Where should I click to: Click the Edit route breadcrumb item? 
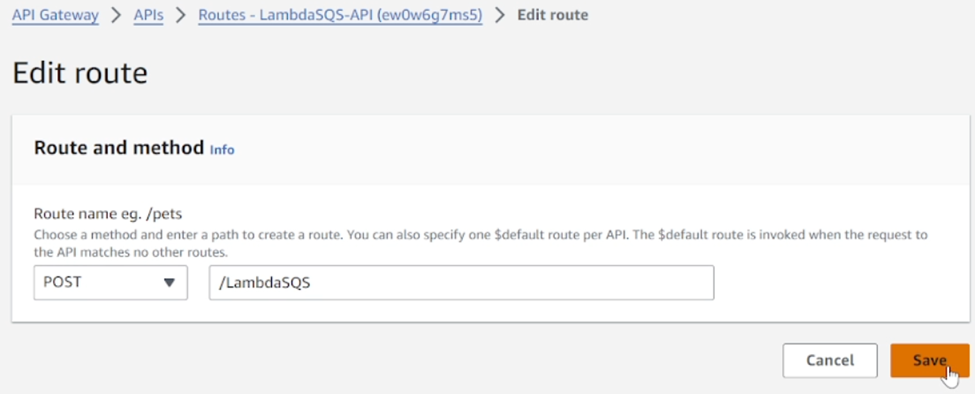pyautogui.click(x=553, y=15)
